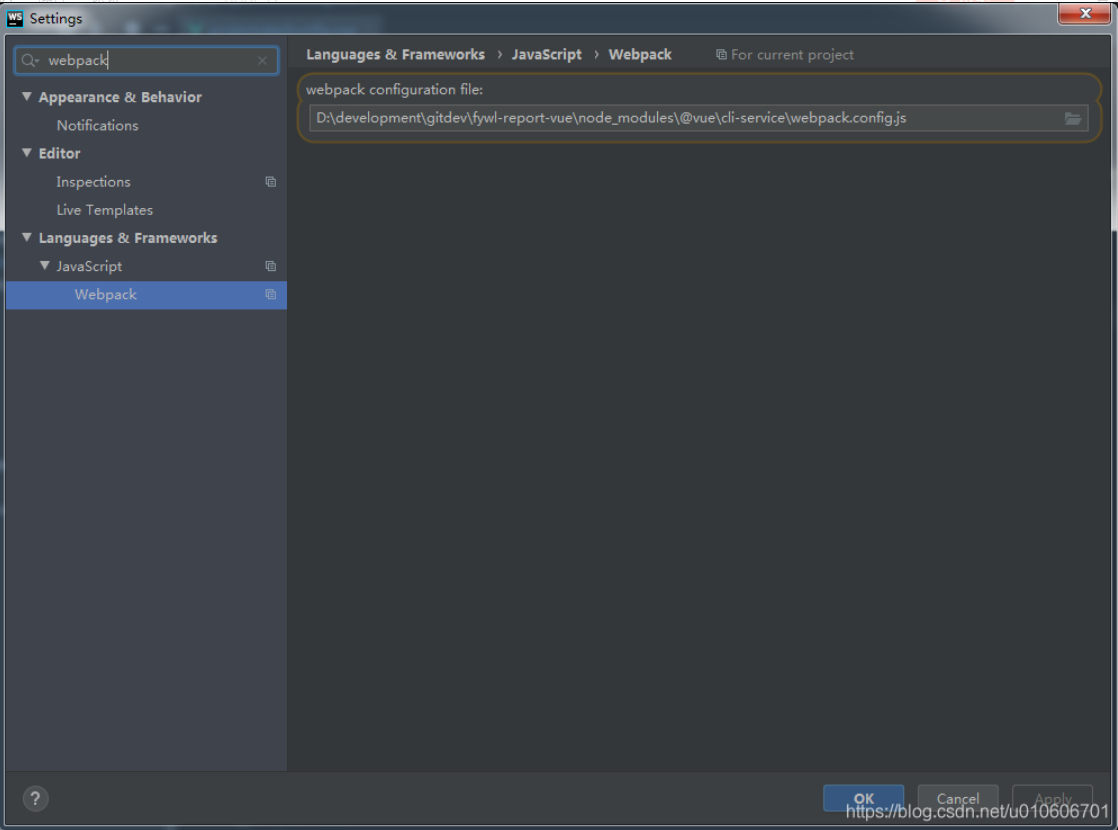Screen dimensions: 1118x830
Task: Select the Webpack settings item
Action: (x=105, y=294)
